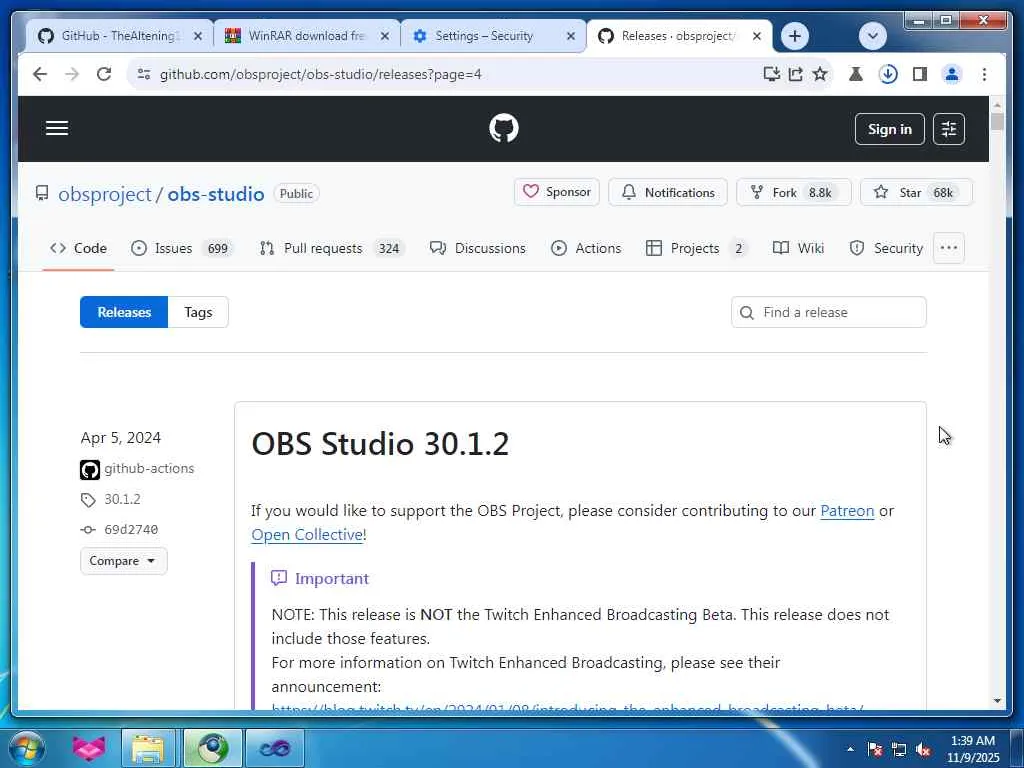Click the repository icon beside obsproject

pos(42,193)
